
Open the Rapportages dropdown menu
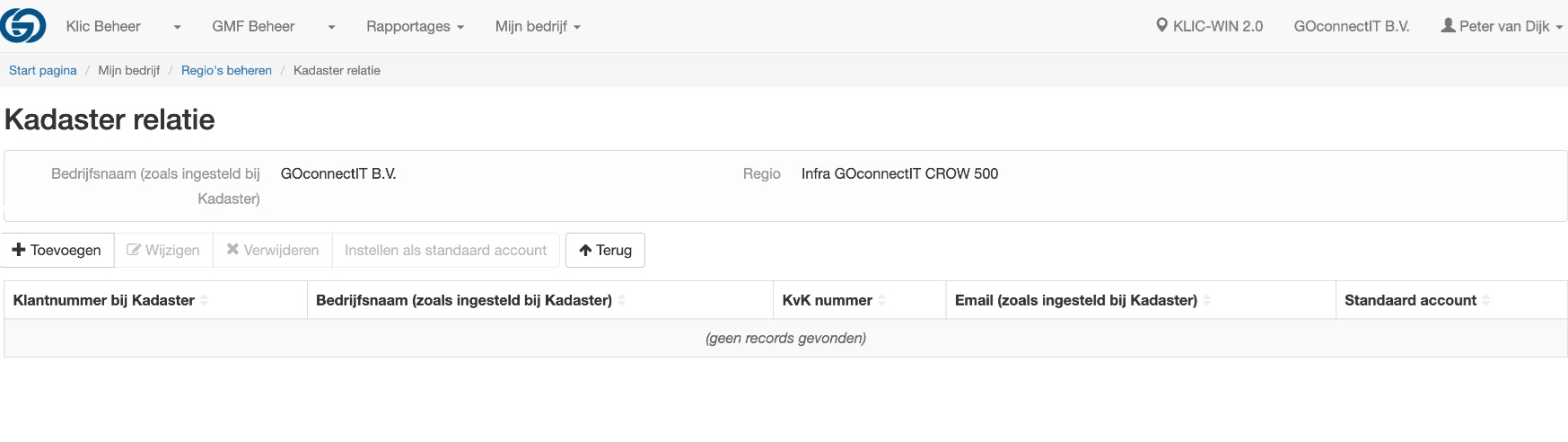tap(415, 27)
